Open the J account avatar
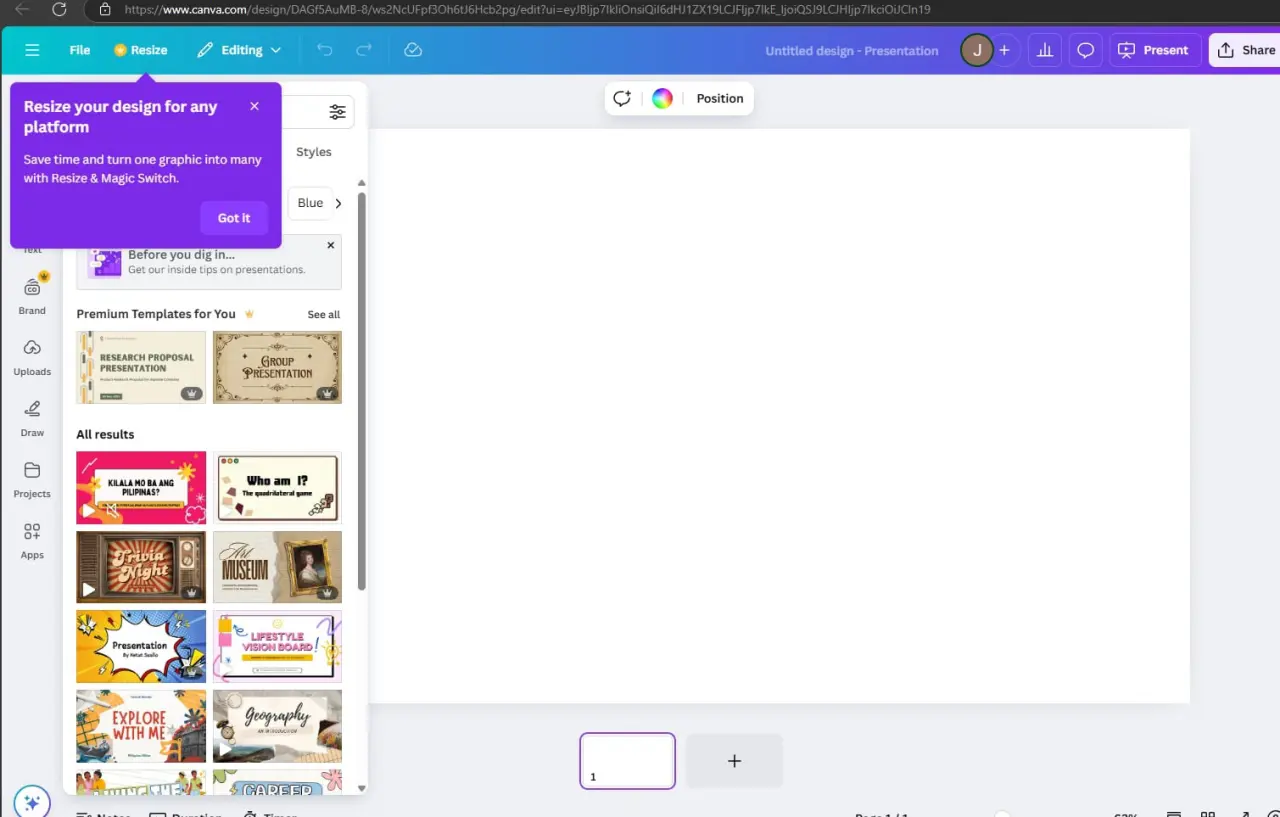1280x817 pixels. pyautogui.click(x=977, y=50)
